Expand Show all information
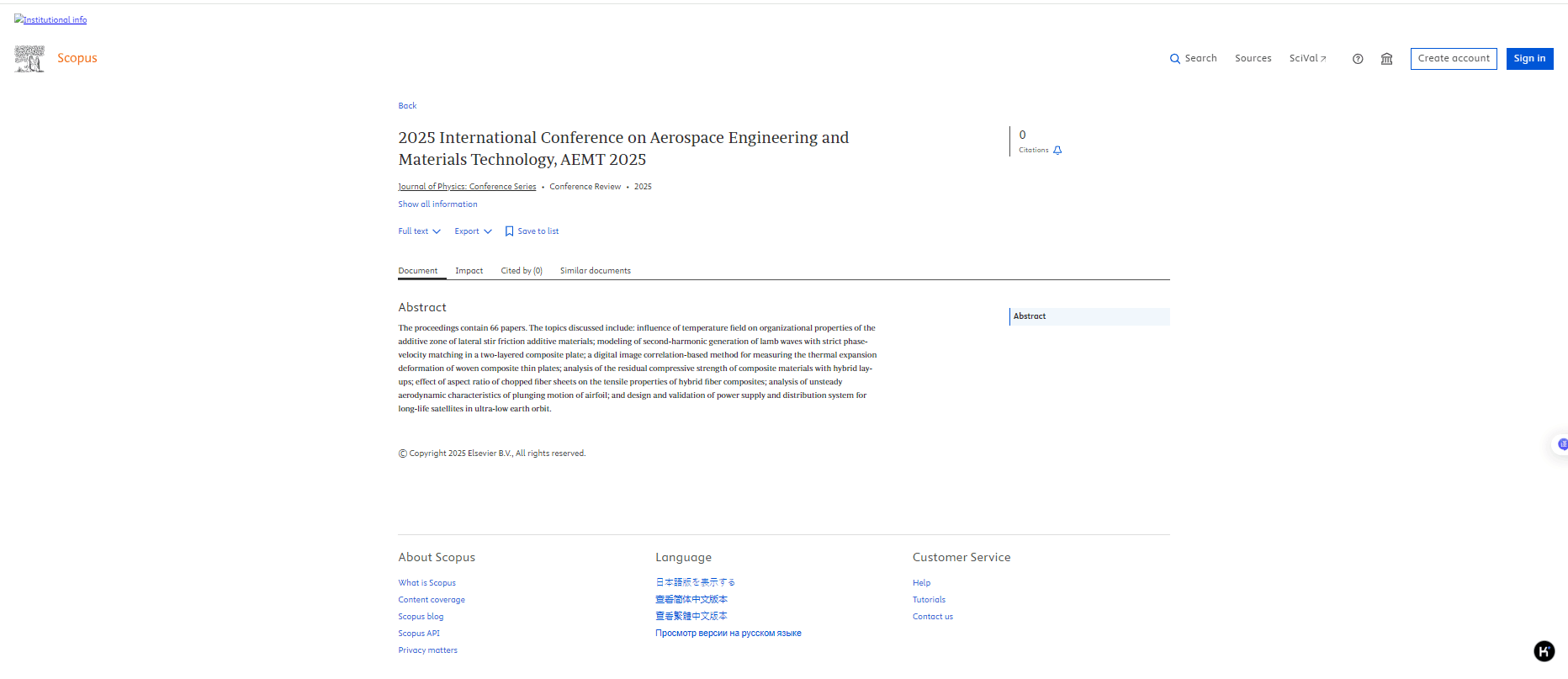This screenshot has width=1568, height=679. click(437, 204)
